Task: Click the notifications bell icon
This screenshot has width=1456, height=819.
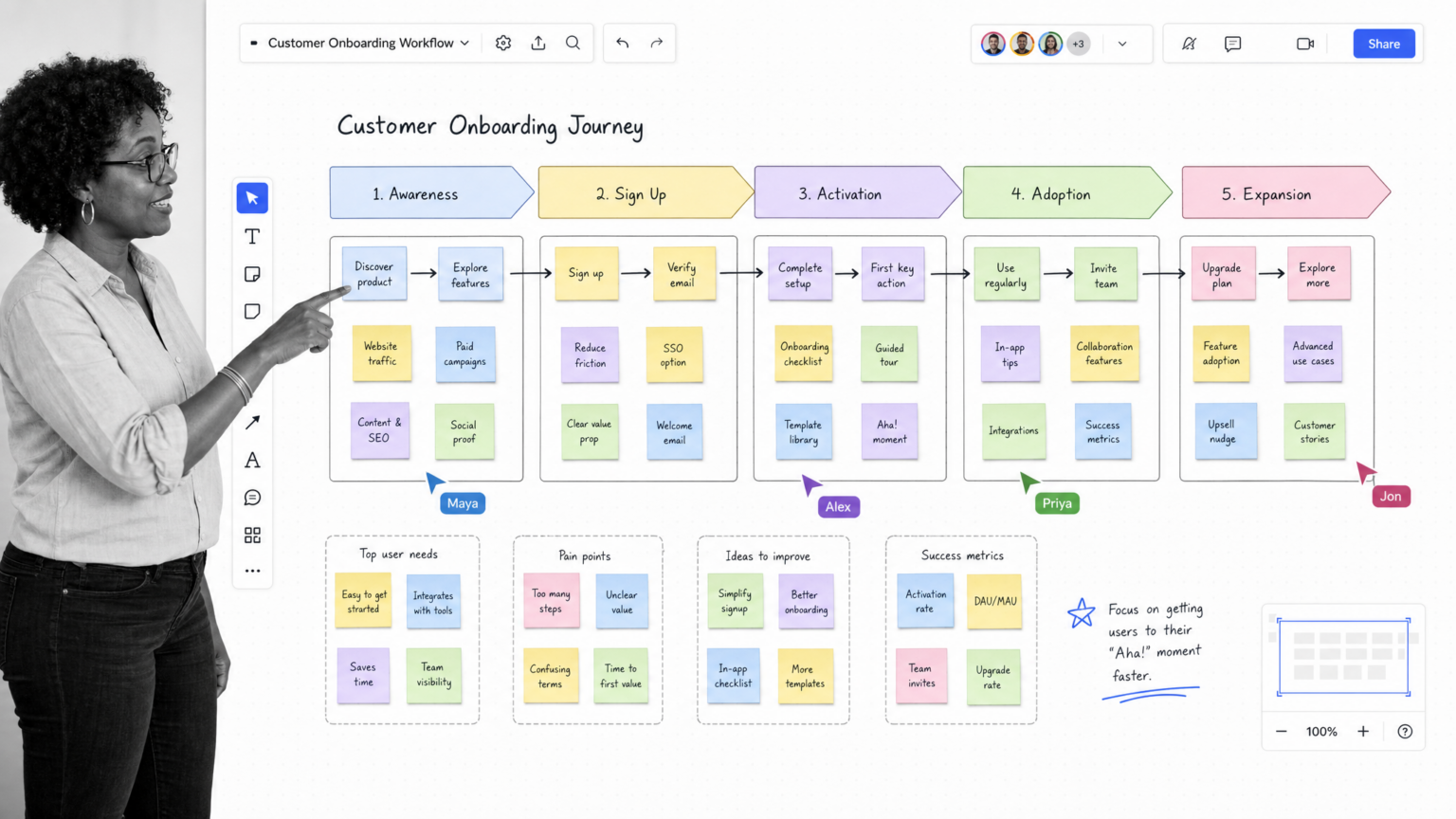Action: pyautogui.click(x=1189, y=44)
